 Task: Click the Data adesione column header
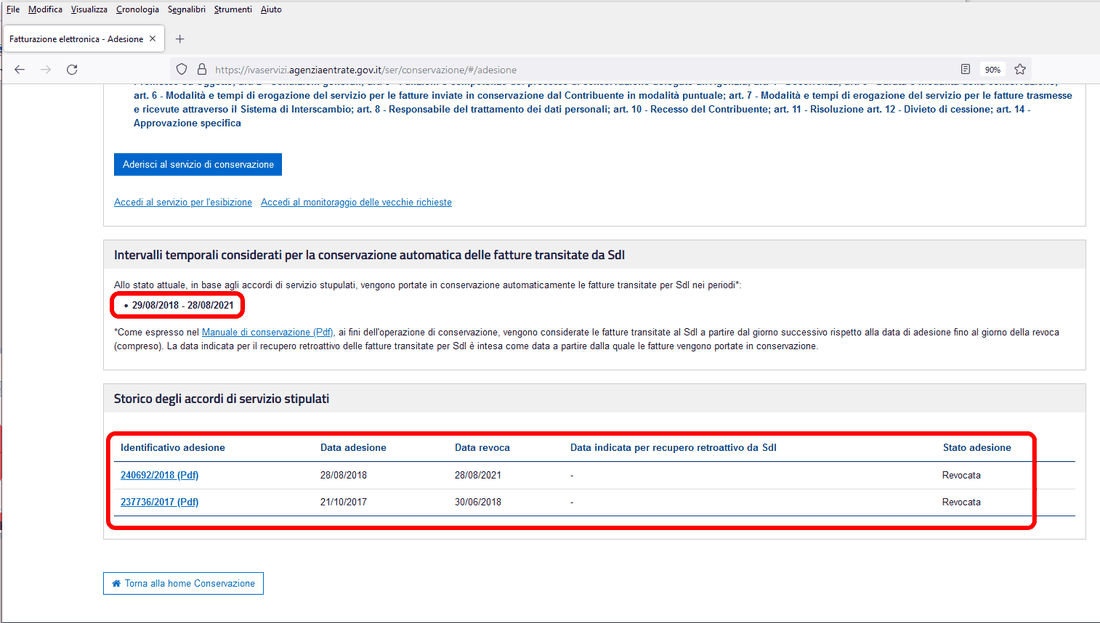(x=353, y=448)
